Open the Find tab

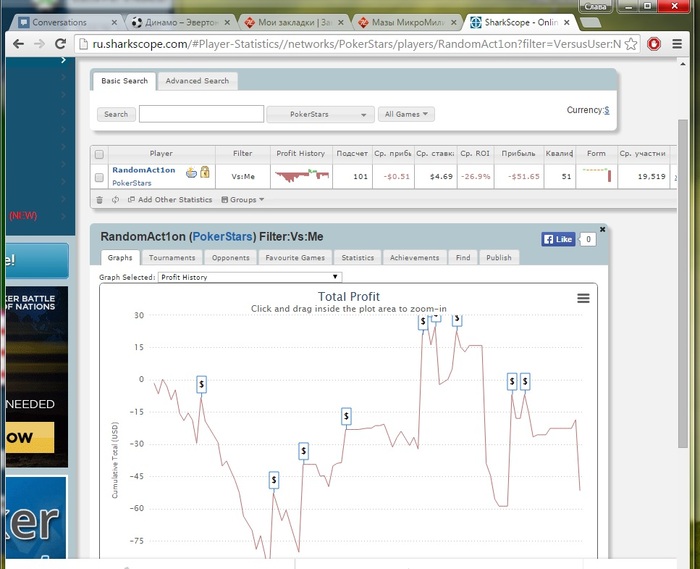[463, 258]
